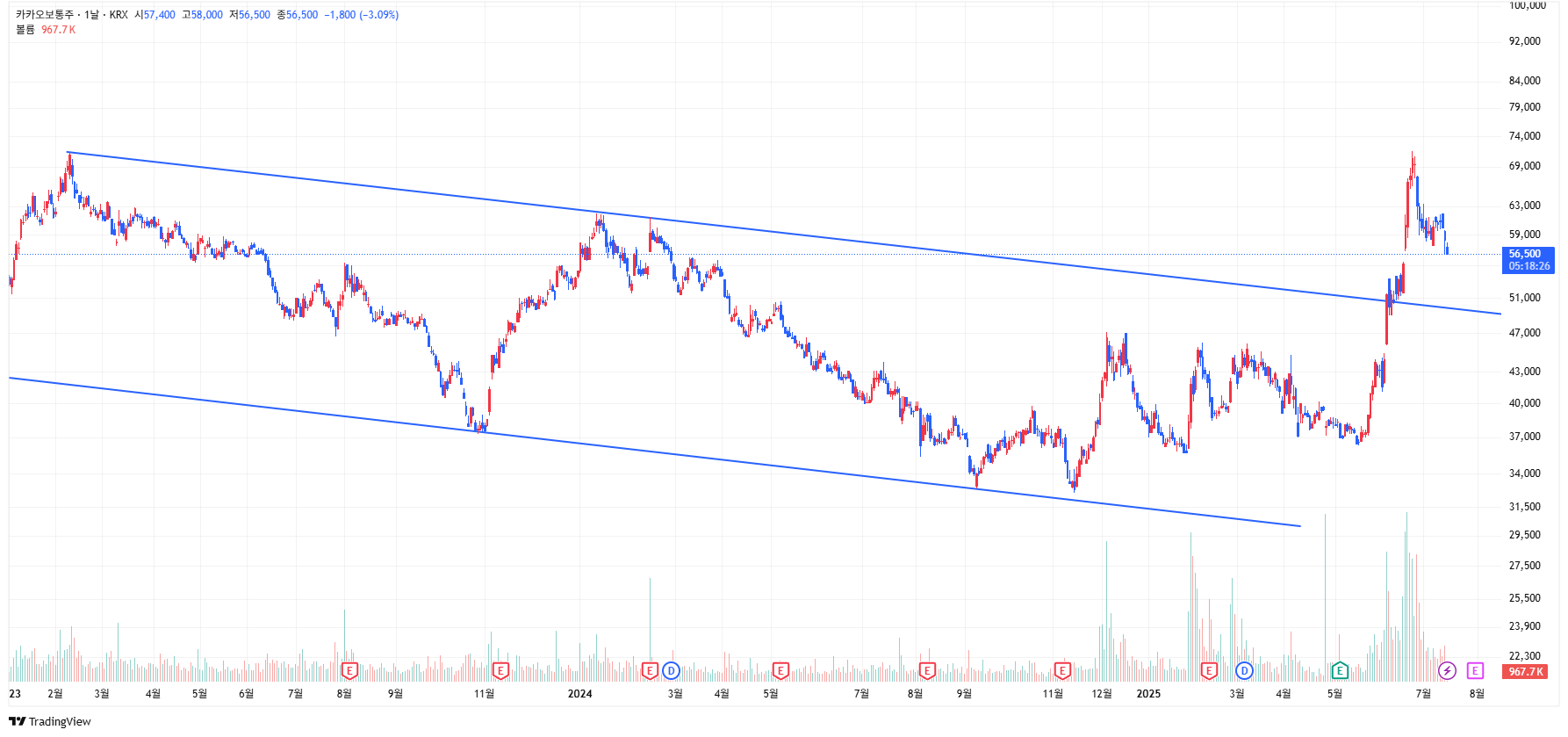Image resolution: width=1568 pixels, height=737 pixels.
Task: Click the pink outlined E future earnings marker
Action: pyautogui.click(x=1475, y=671)
